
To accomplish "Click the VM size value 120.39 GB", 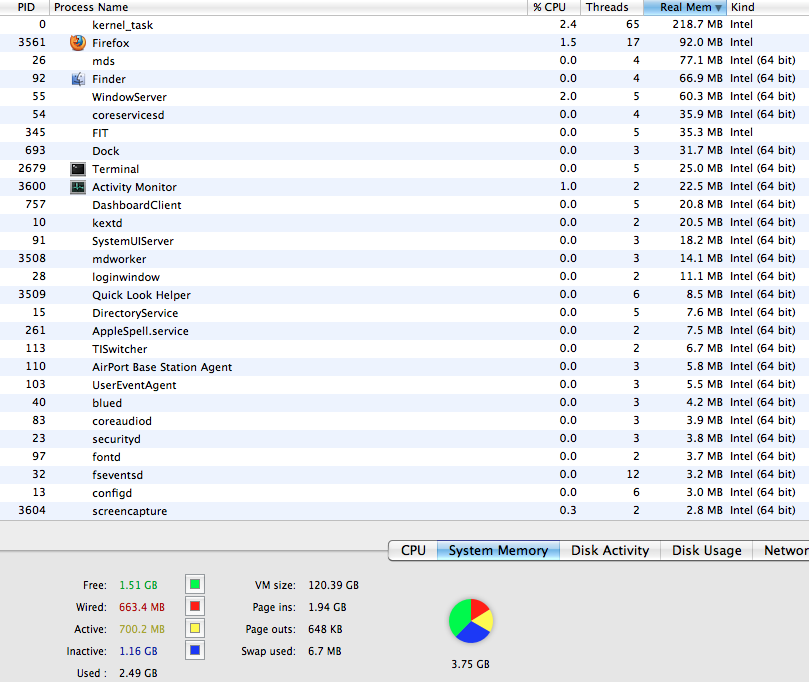I will (333, 585).
